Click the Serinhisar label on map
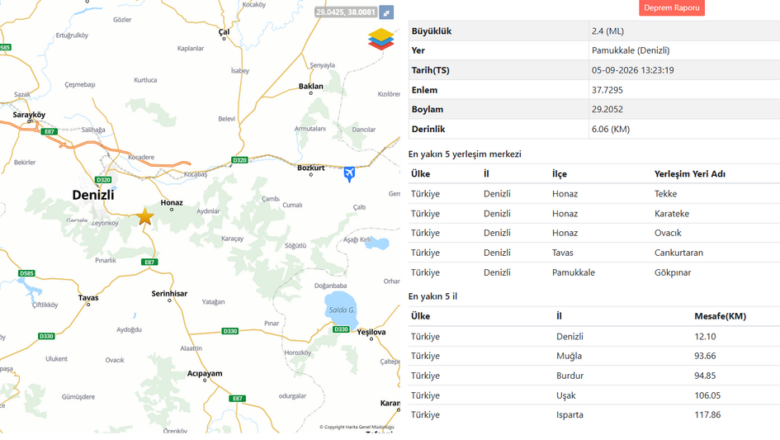 coord(169,293)
